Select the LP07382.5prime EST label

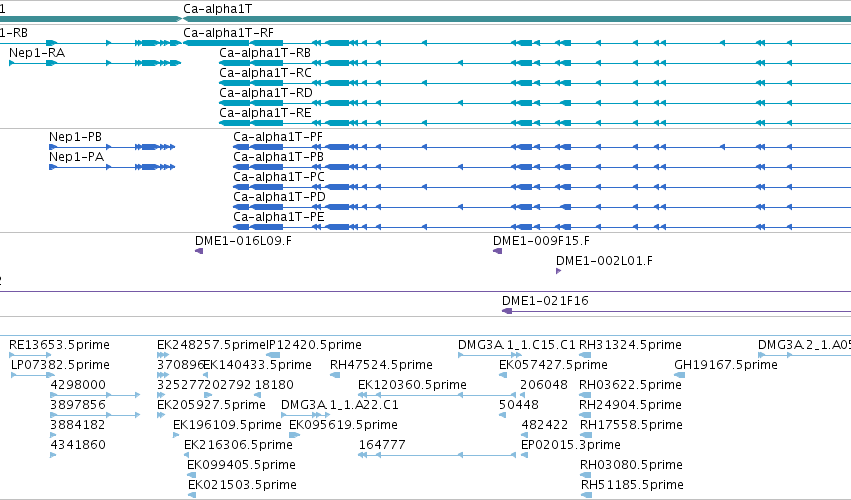(x=60, y=365)
